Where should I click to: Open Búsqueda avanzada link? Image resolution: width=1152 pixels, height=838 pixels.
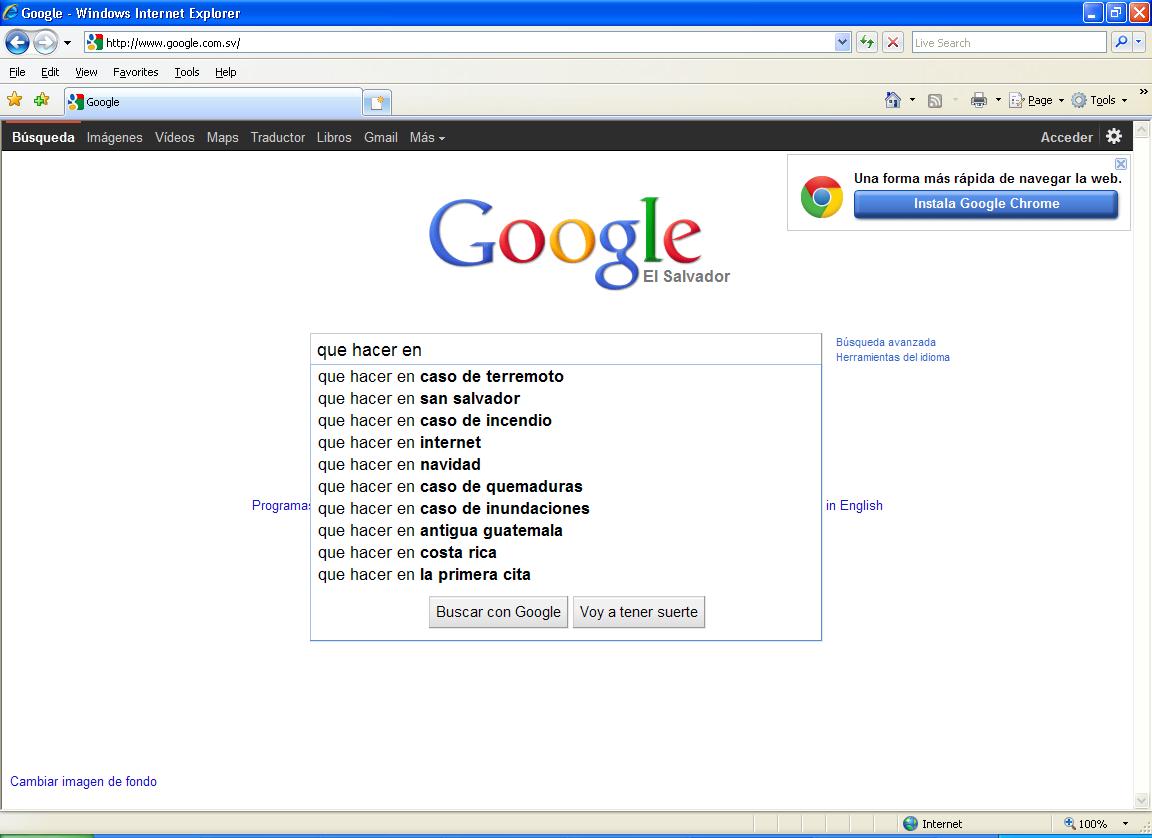(885, 342)
